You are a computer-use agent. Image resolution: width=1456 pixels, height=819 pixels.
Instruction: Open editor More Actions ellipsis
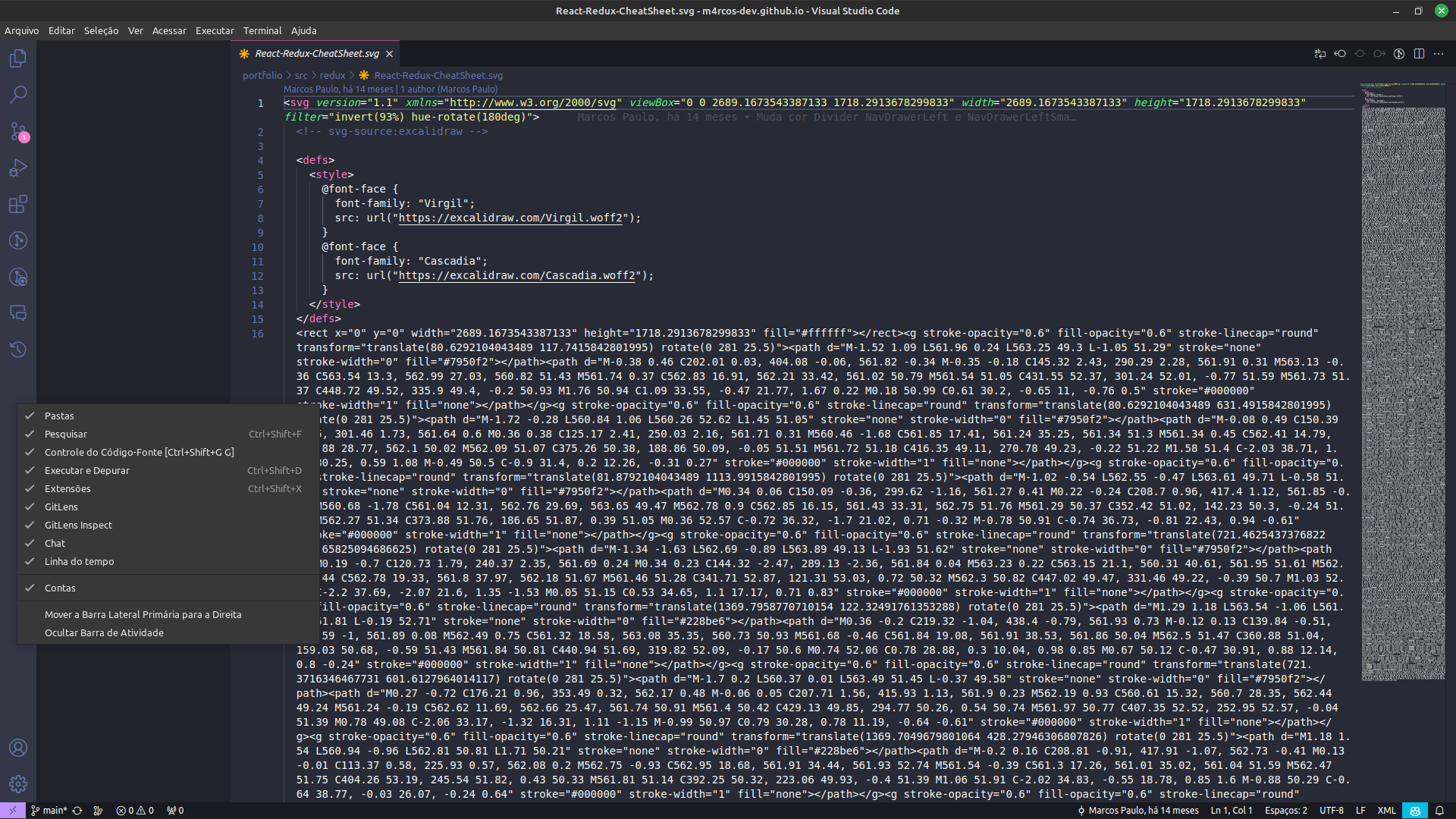[1439, 54]
